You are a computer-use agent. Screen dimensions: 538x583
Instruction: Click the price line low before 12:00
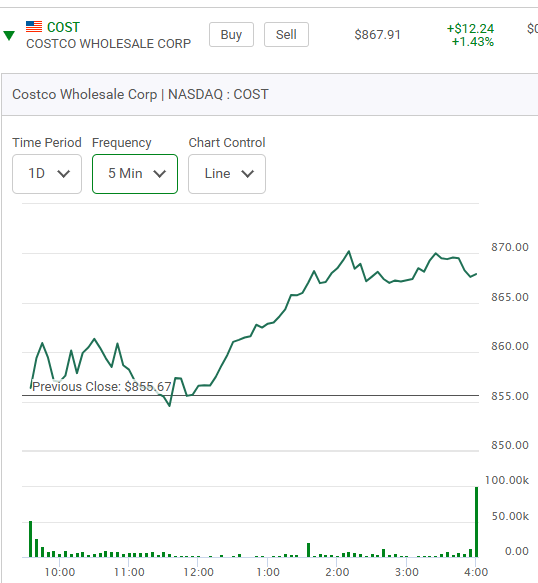click(170, 405)
